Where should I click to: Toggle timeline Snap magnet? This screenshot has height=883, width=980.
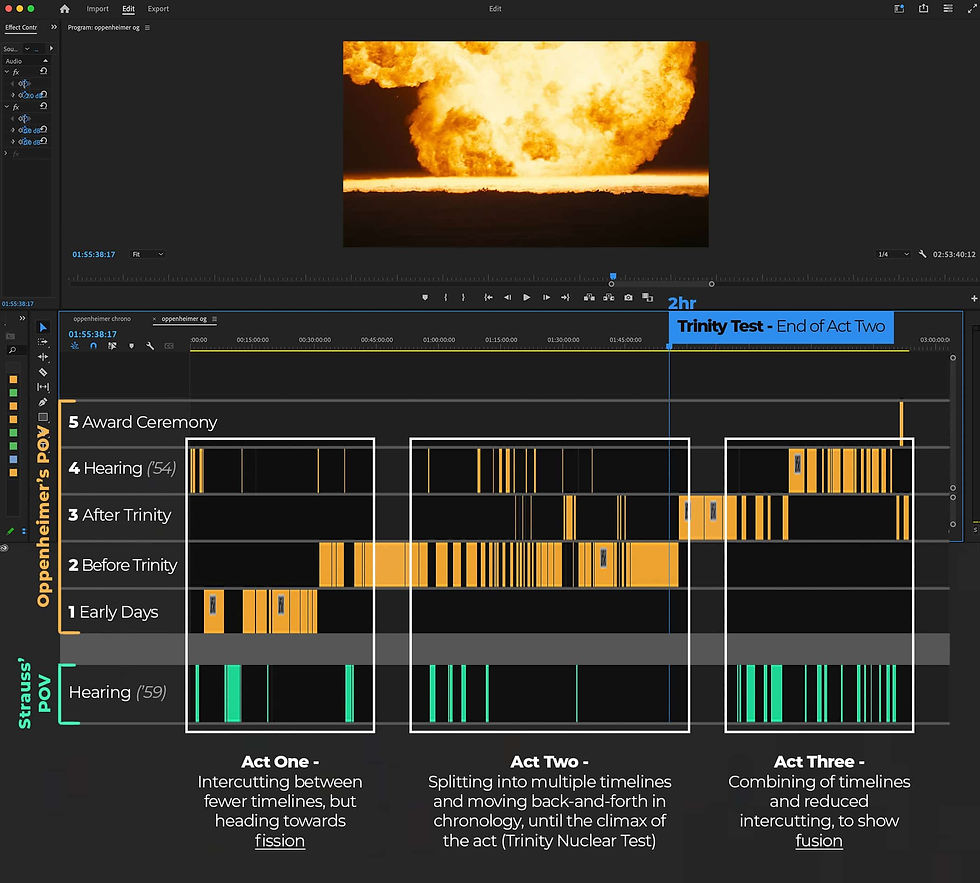point(93,346)
